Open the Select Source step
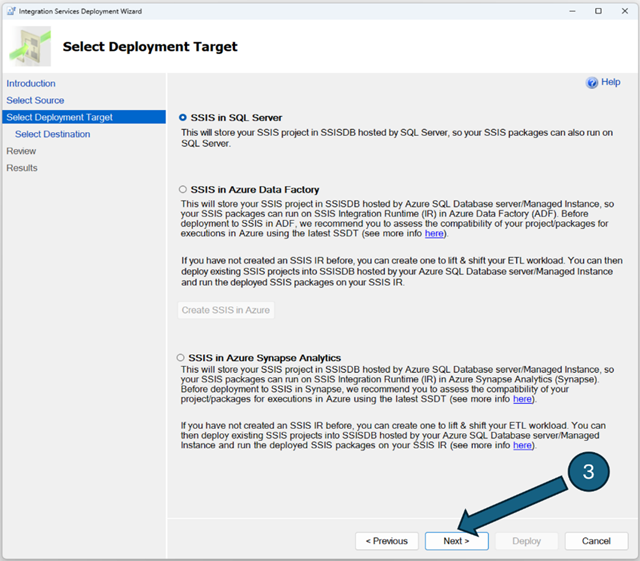The height and width of the screenshot is (561, 640). pyautogui.click(x=35, y=100)
